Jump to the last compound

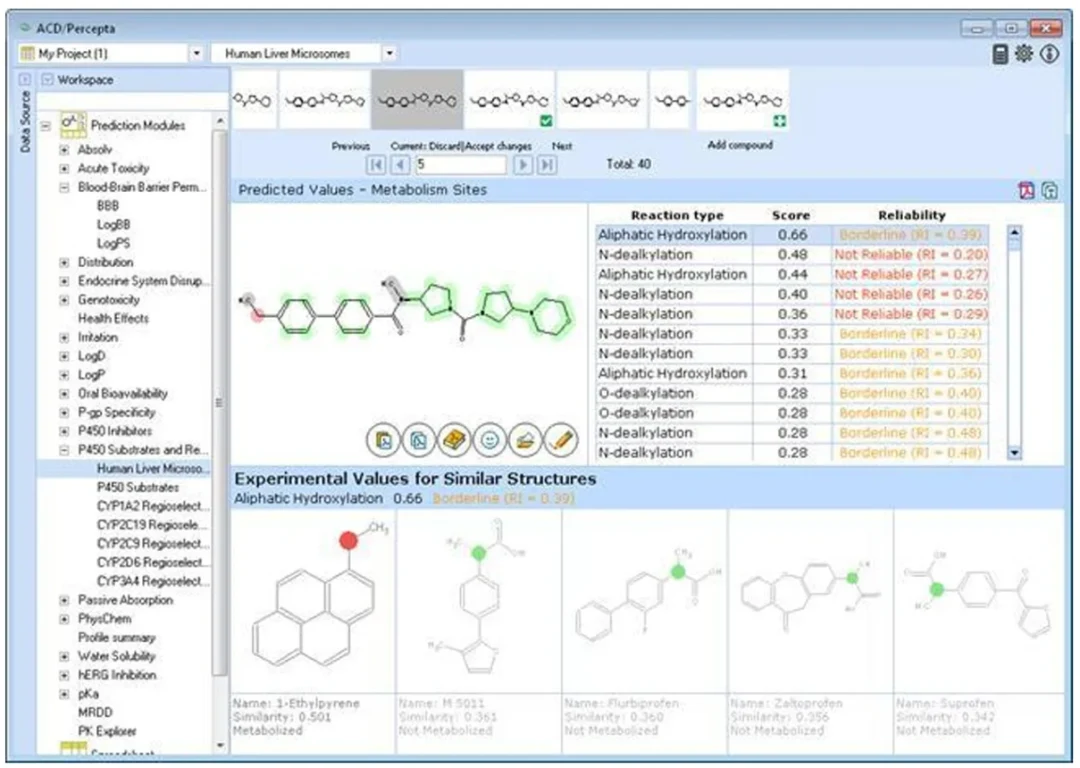coord(547,165)
